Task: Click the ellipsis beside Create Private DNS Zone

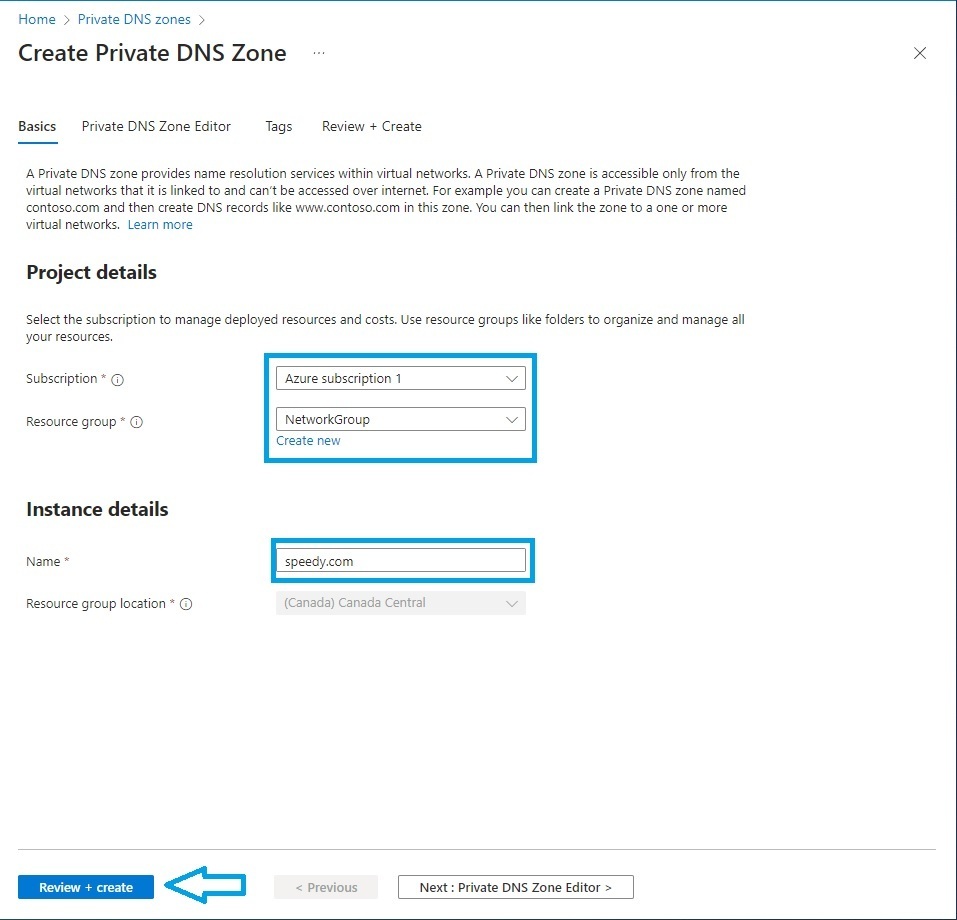Action: (318, 53)
